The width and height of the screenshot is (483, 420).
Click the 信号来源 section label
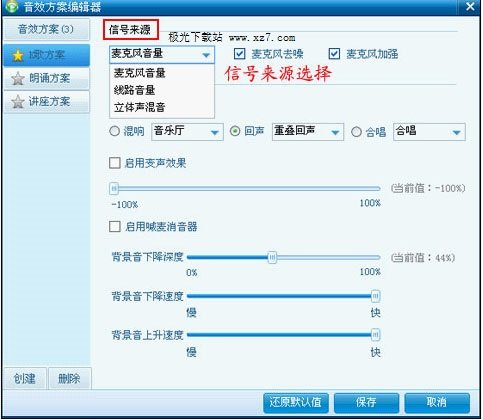(x=130, y=30)
